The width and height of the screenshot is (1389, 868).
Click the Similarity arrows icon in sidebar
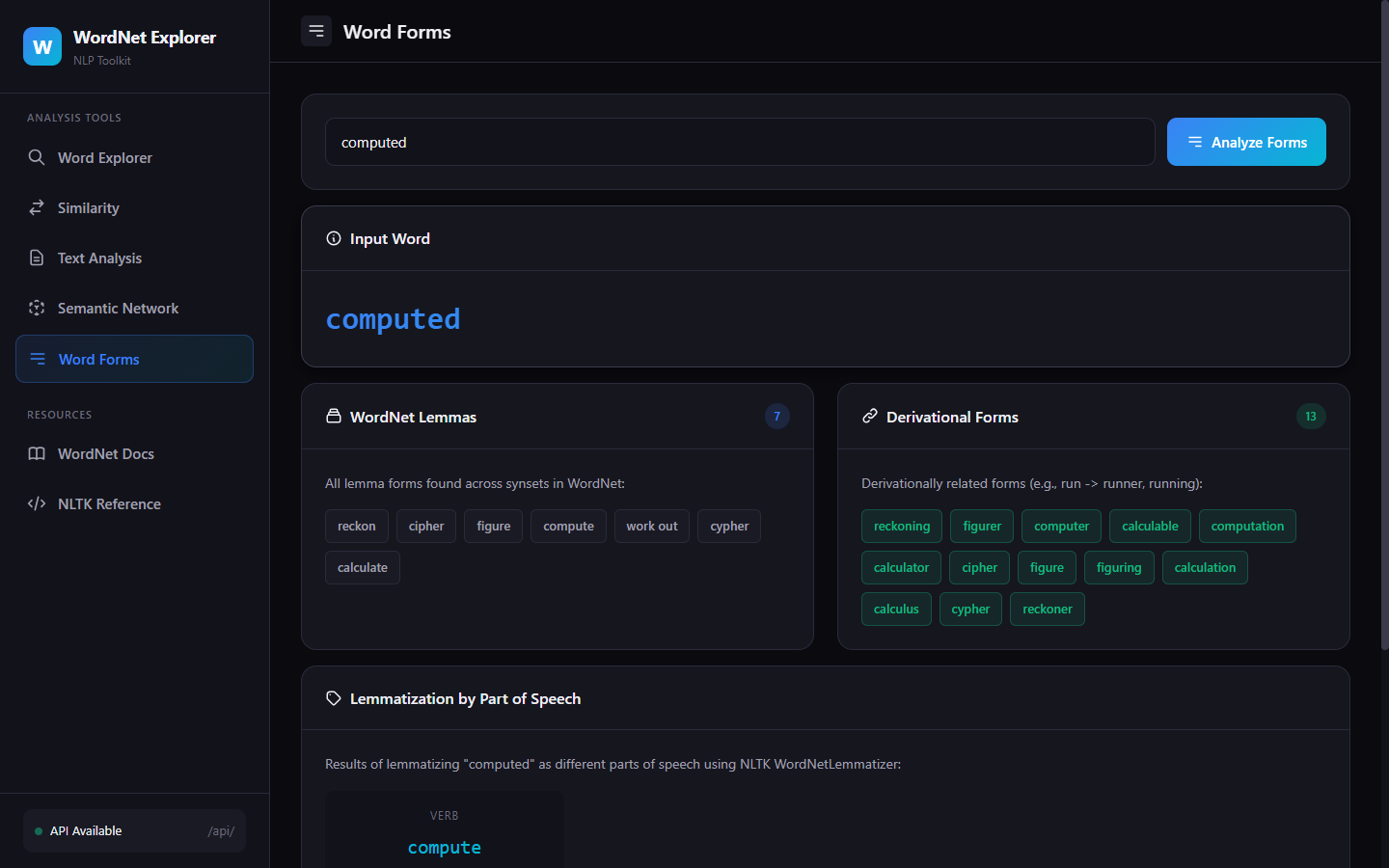37,207
